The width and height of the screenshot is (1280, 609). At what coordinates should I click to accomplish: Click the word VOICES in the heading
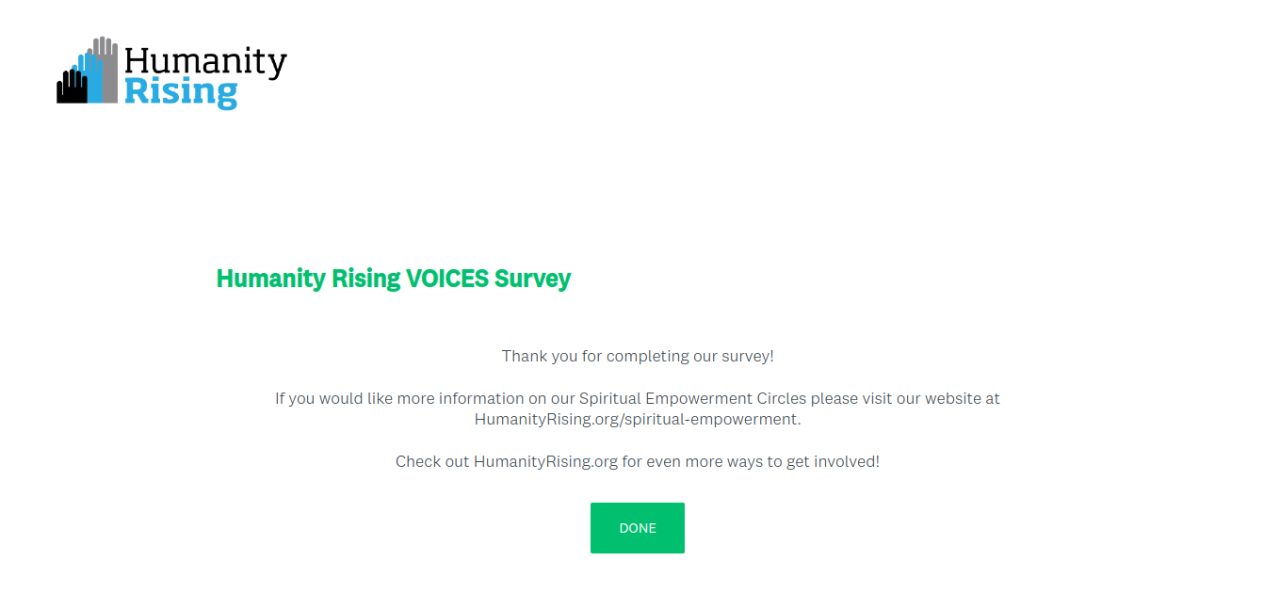[447, 278]
